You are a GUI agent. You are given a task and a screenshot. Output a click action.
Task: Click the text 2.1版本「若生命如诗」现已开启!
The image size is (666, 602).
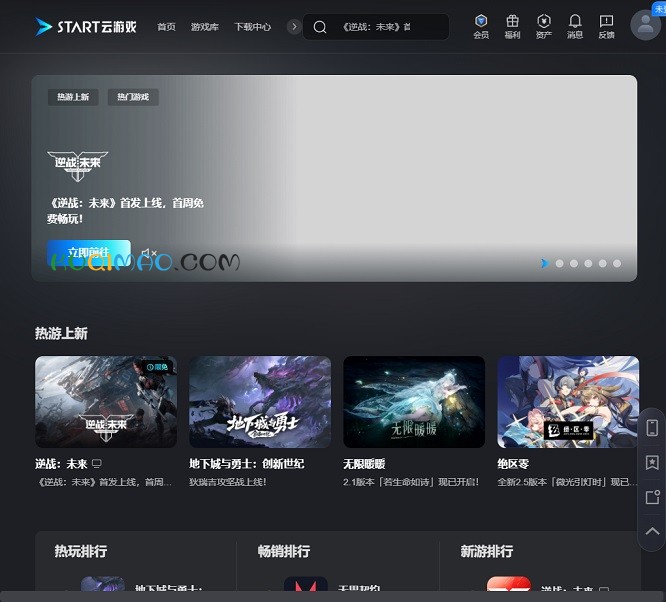pyautogui.click(x=411, y=482)
